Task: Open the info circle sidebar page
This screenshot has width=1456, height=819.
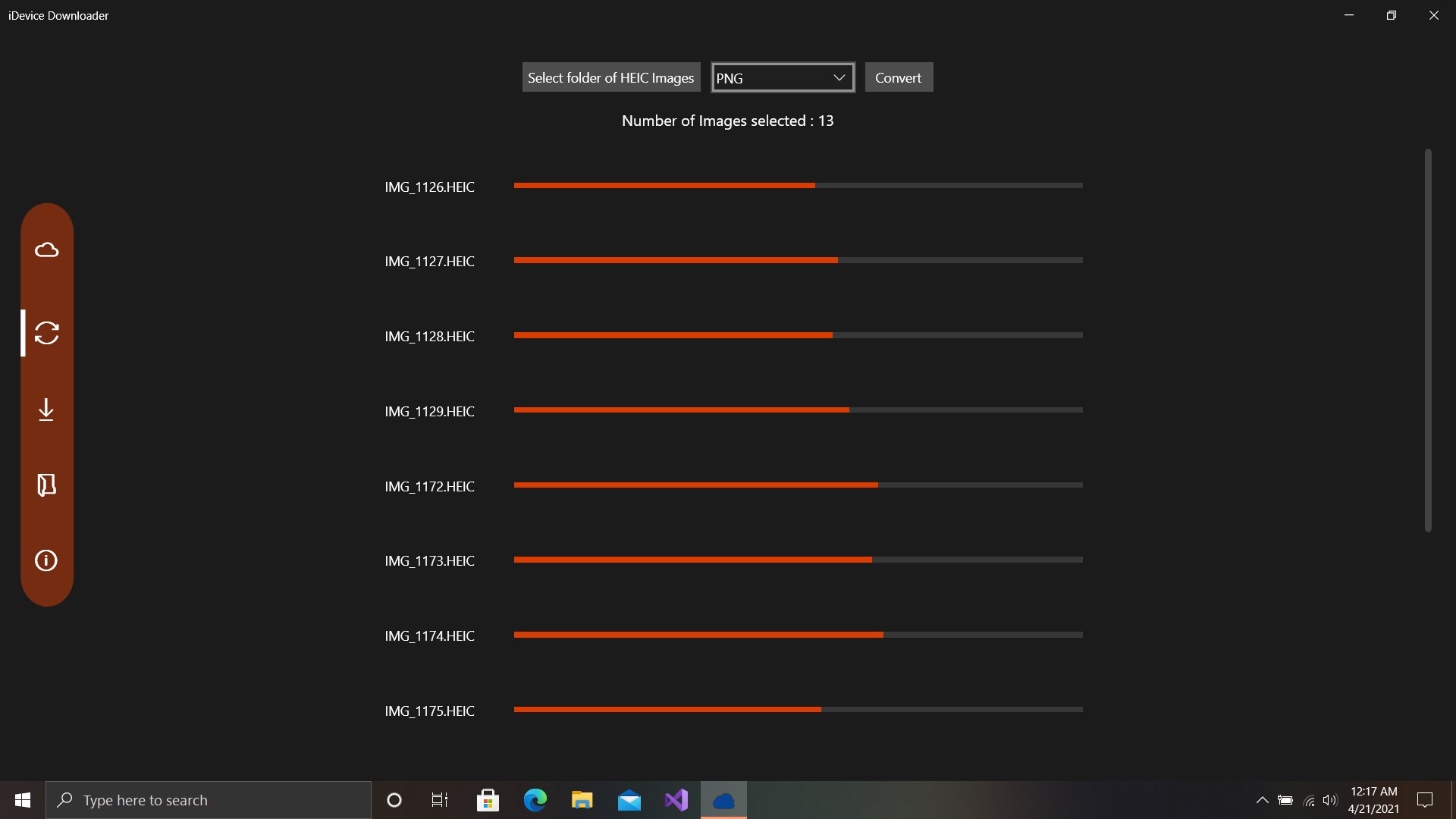Action: 46,560
